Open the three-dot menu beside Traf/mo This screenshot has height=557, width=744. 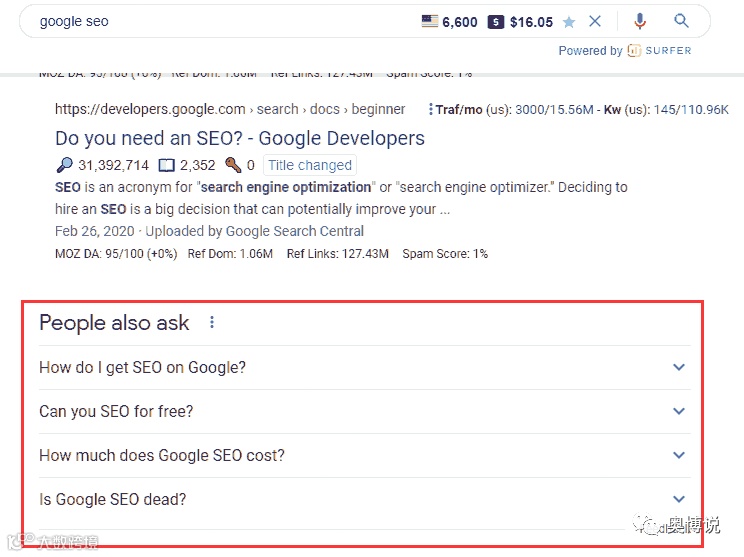pyautogui.click(x=430, y=109)
